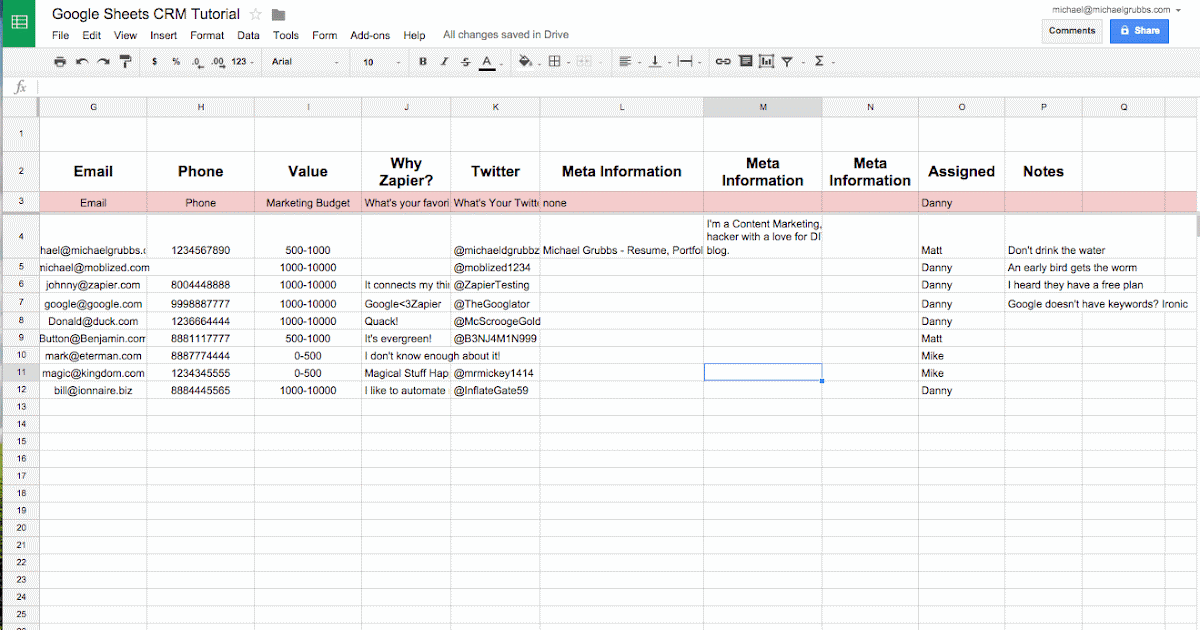Select row 11 header
1200x630 pixels.
(x=19, y=372)
